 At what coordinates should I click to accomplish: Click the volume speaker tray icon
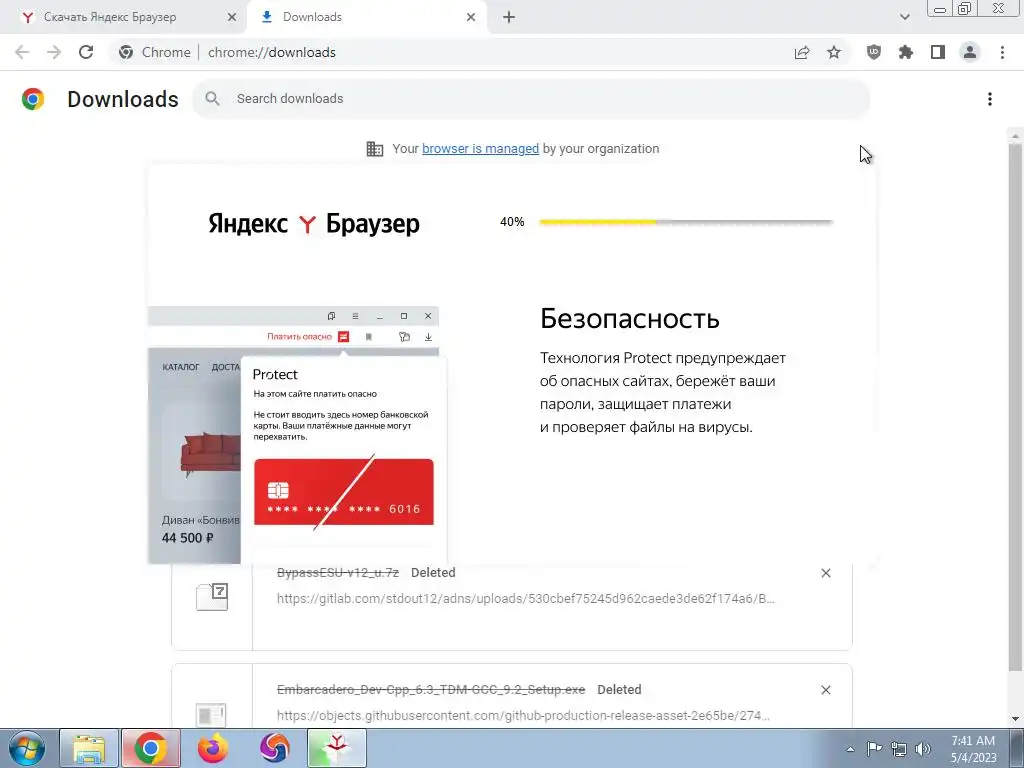[923, 748]
